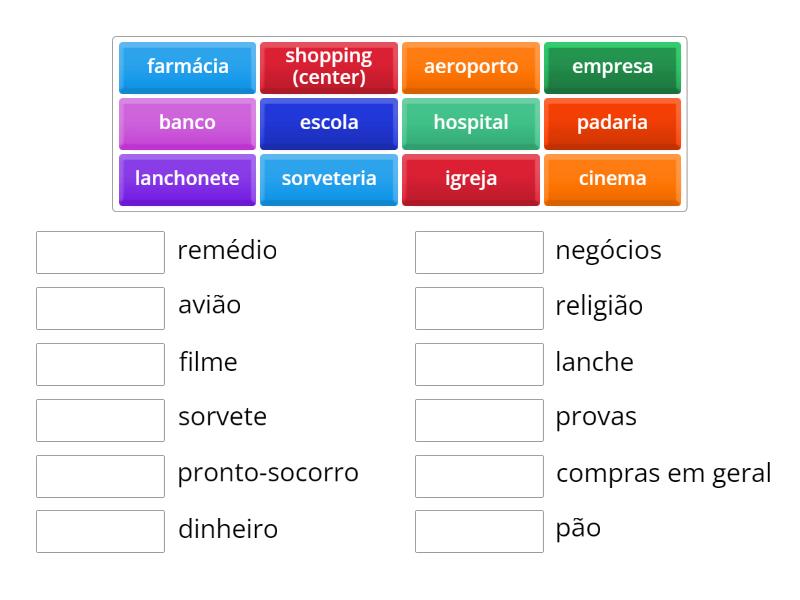Viewport: 800px width, 600px height.
Task: Click the answer box beside remédio
Action: [x=99, y=252]
